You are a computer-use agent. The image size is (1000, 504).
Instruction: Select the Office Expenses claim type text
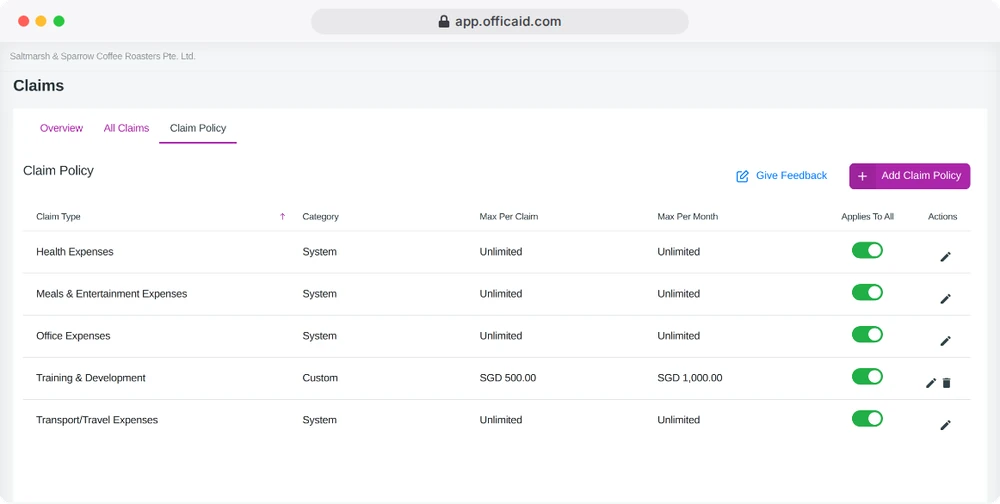point(73,336)
